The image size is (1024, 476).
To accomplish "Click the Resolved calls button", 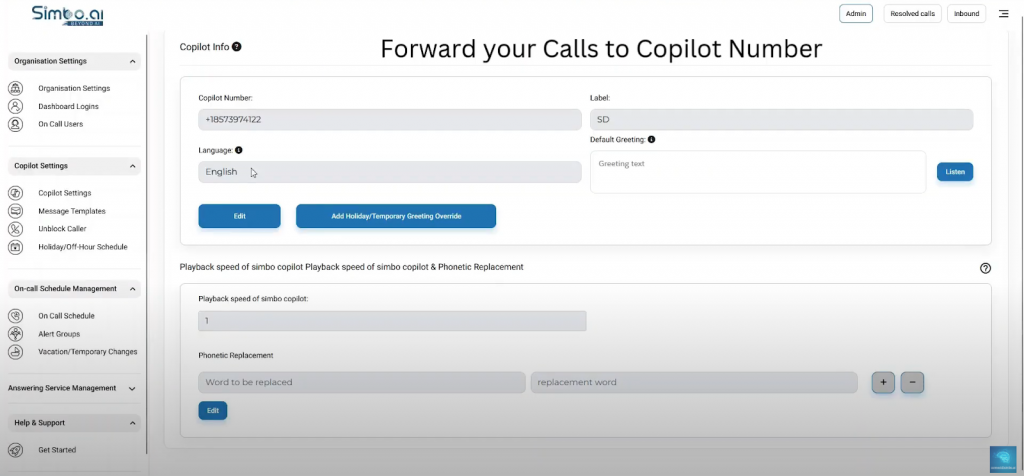I will pyautogui.click(x=912, y=14).
